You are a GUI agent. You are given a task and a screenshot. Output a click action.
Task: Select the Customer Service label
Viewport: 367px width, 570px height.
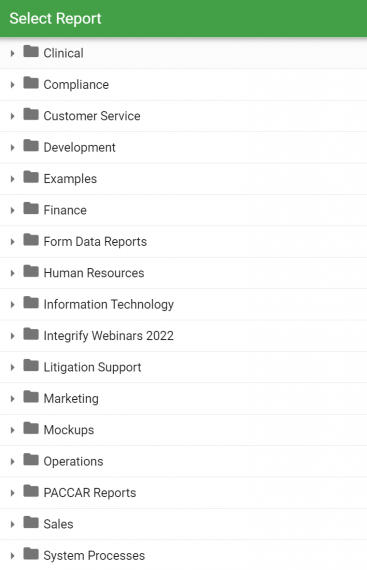coord(92,116)
